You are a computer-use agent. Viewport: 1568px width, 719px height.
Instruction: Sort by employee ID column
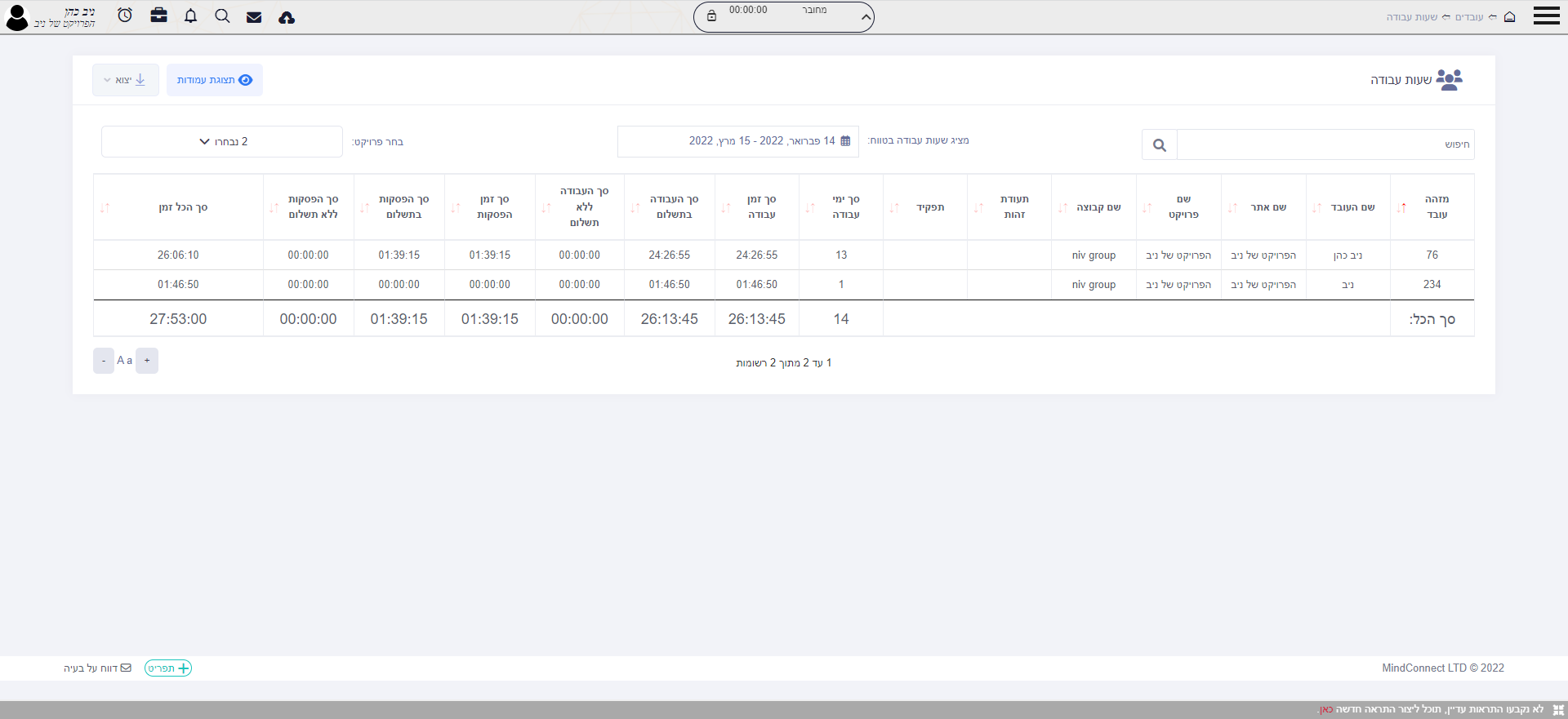1401,208
